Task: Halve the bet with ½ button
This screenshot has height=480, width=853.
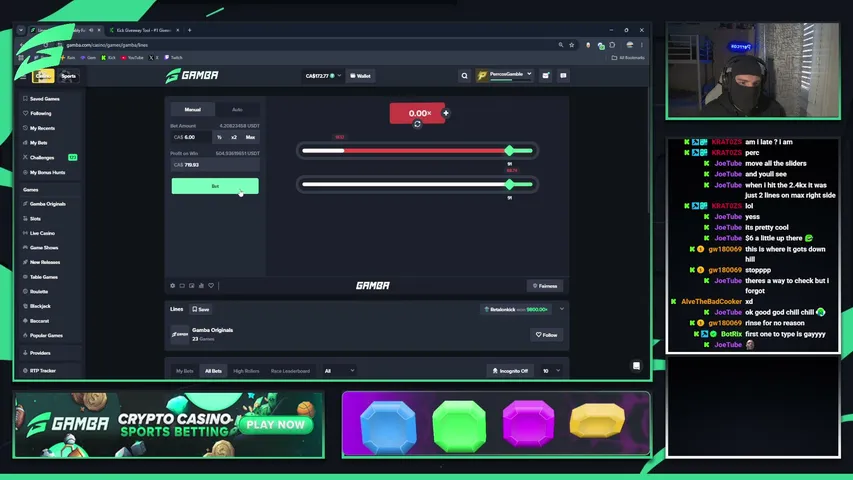Action: tap(219, 137)
